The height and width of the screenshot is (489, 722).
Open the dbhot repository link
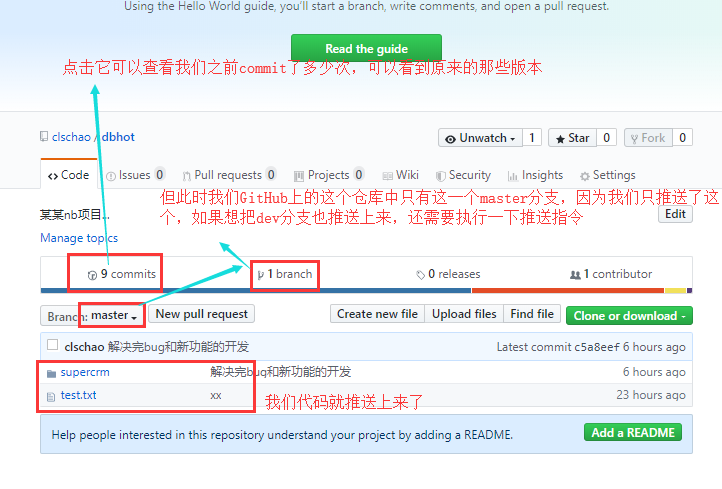tap(118, 137)
